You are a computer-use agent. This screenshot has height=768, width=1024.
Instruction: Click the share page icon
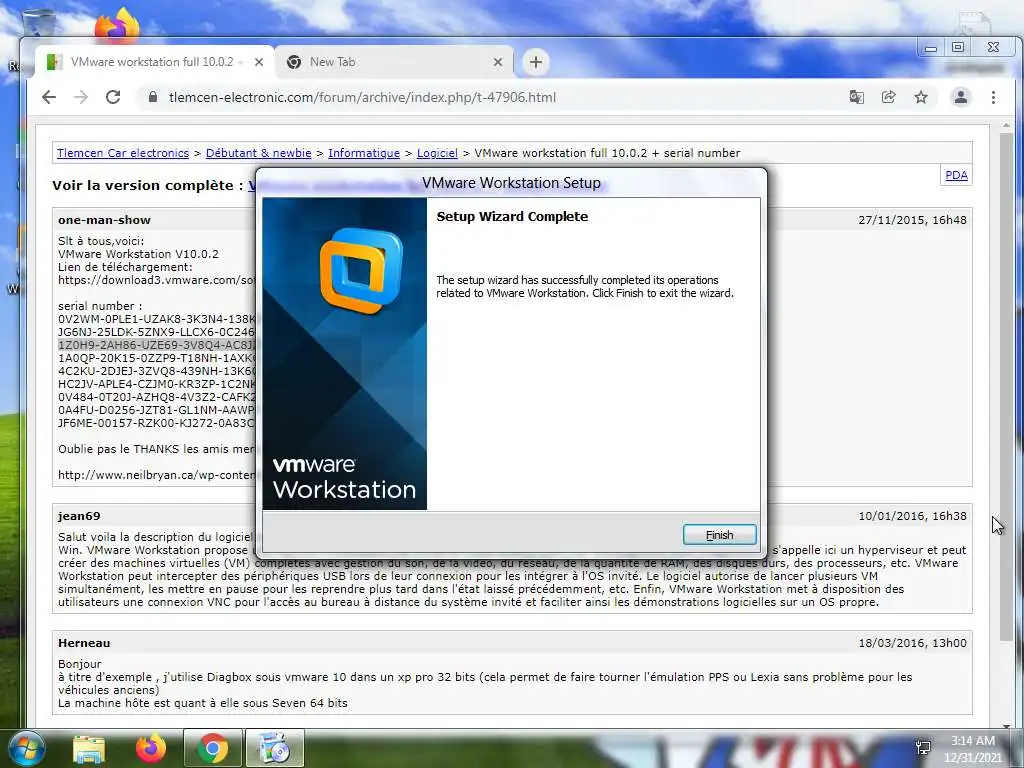(888, 97)
